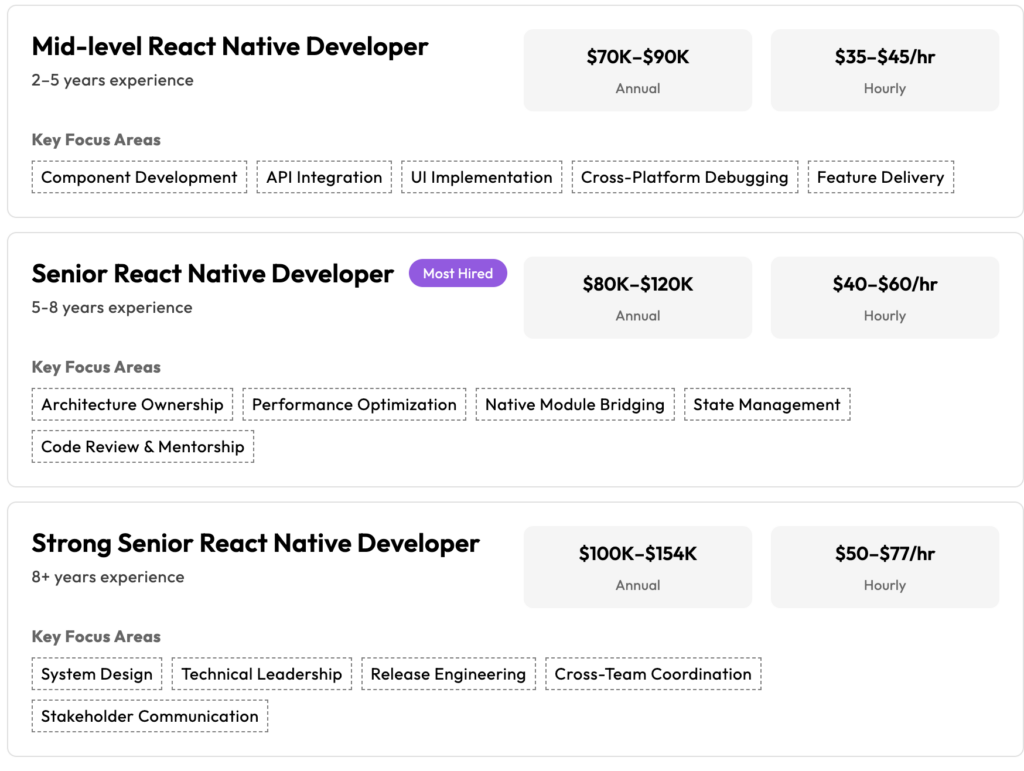Select the $80K–$120K annual salary box
The width and height of the screenshot is (1024, 771).
pos(637,297)
